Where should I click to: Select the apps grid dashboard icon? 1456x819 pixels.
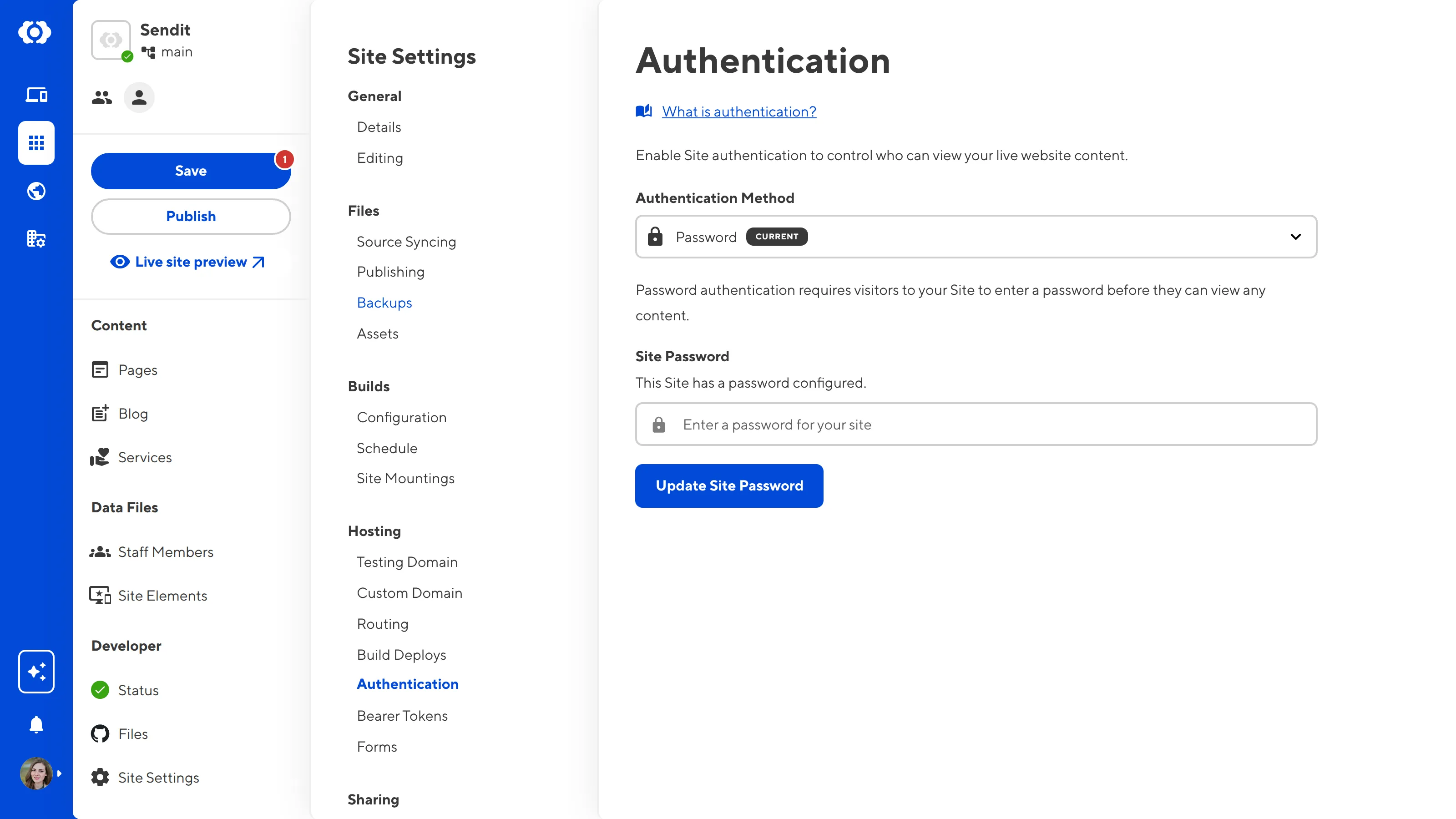[36, 143]
